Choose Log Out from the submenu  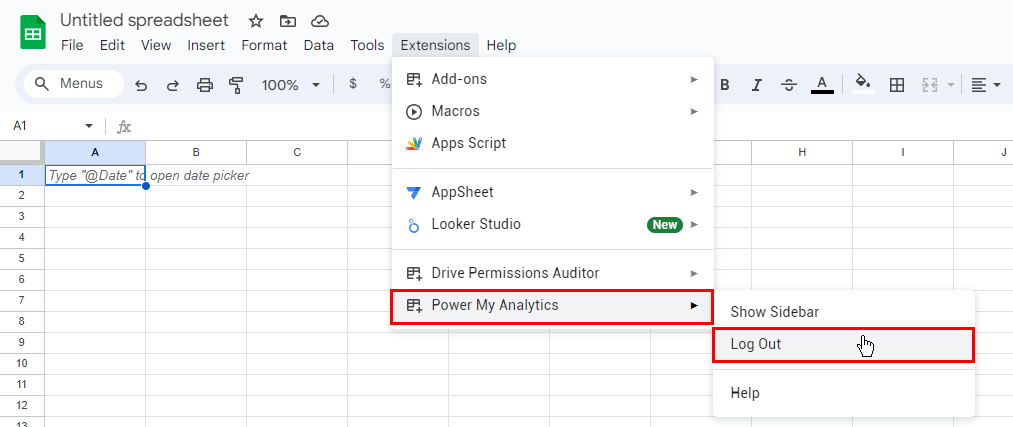(x=756, y=344)
